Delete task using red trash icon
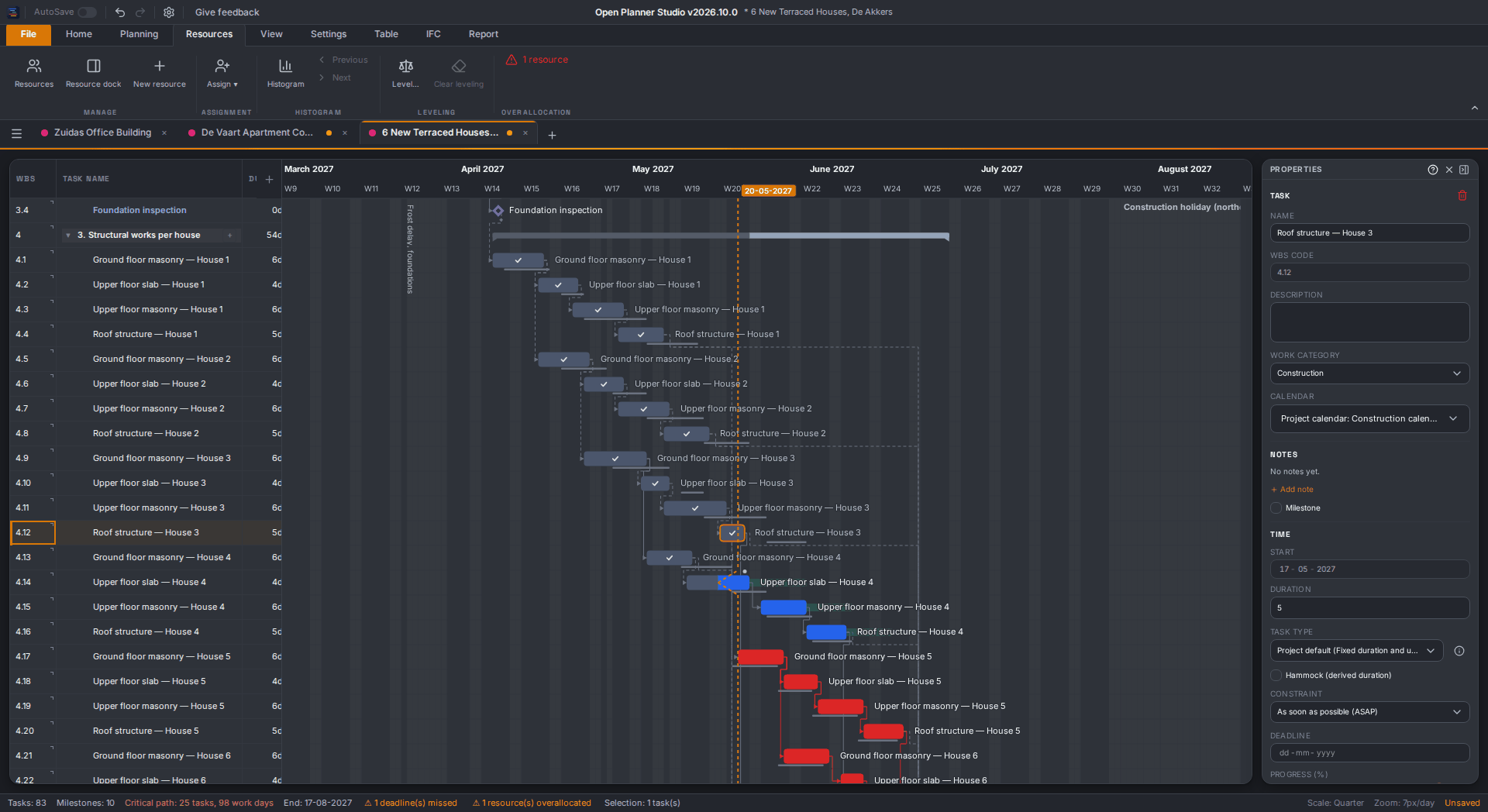Image resolution: width=1488 pixels, height=812 pixels. point(1462,195)
